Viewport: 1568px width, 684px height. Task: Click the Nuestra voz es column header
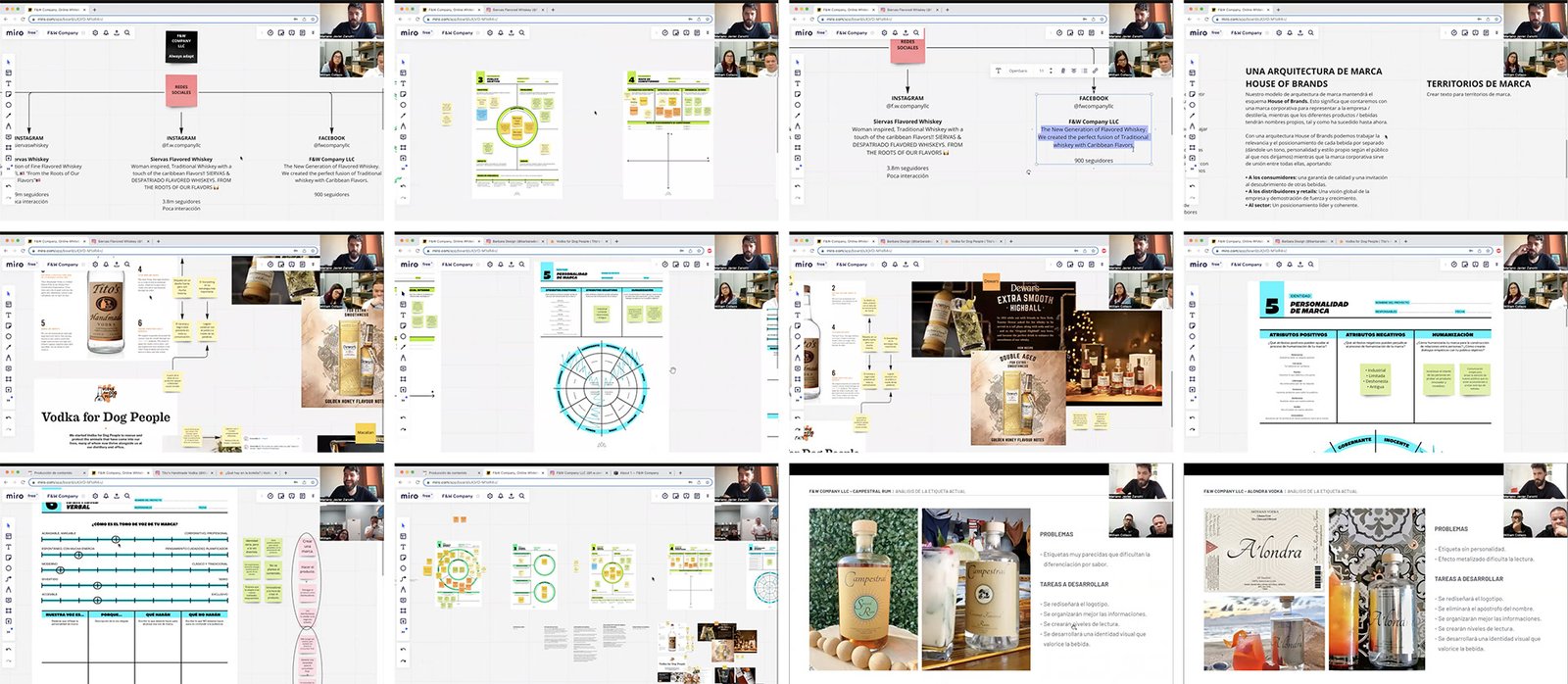65,614
